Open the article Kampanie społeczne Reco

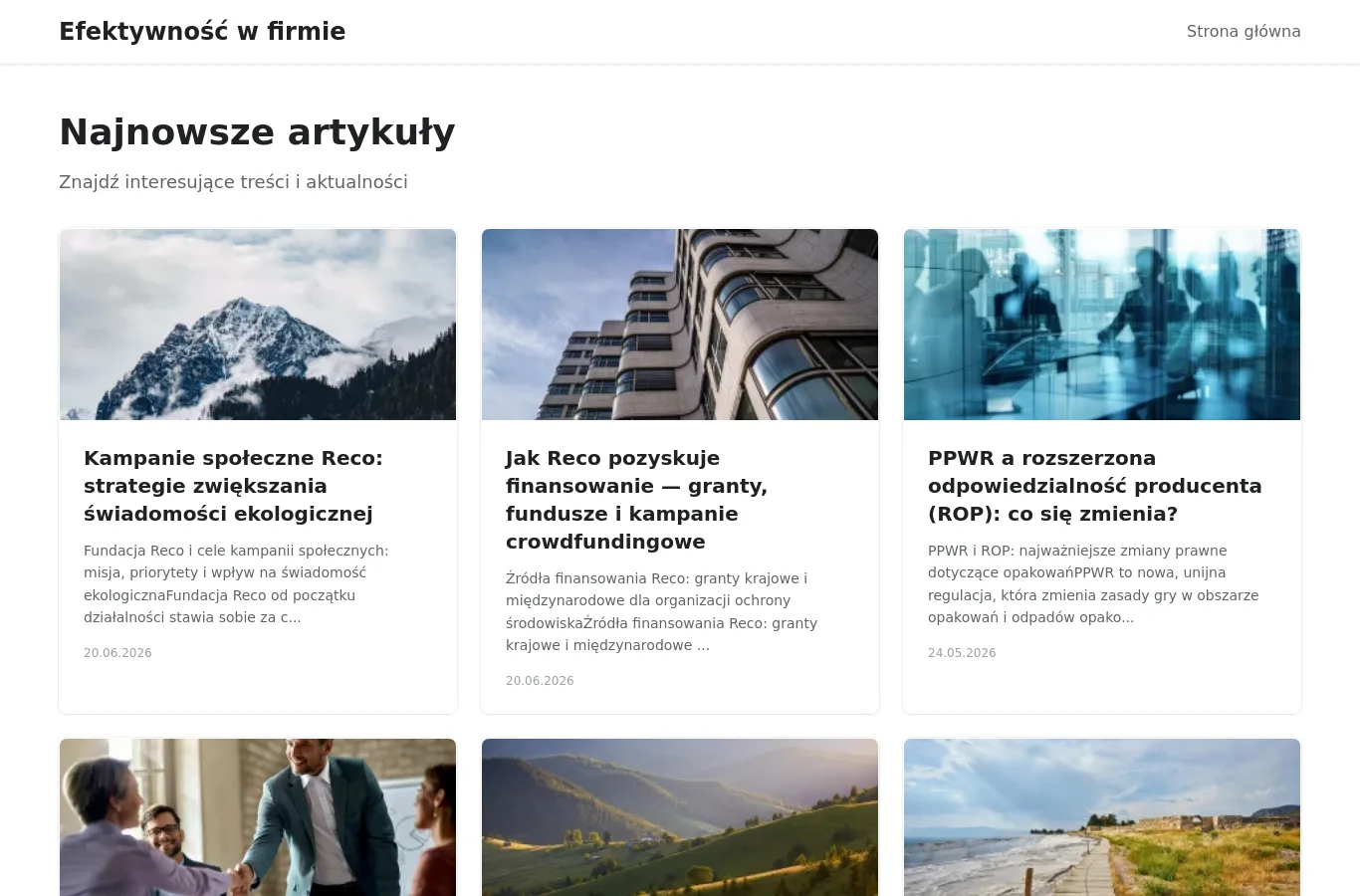coord(234,486)
